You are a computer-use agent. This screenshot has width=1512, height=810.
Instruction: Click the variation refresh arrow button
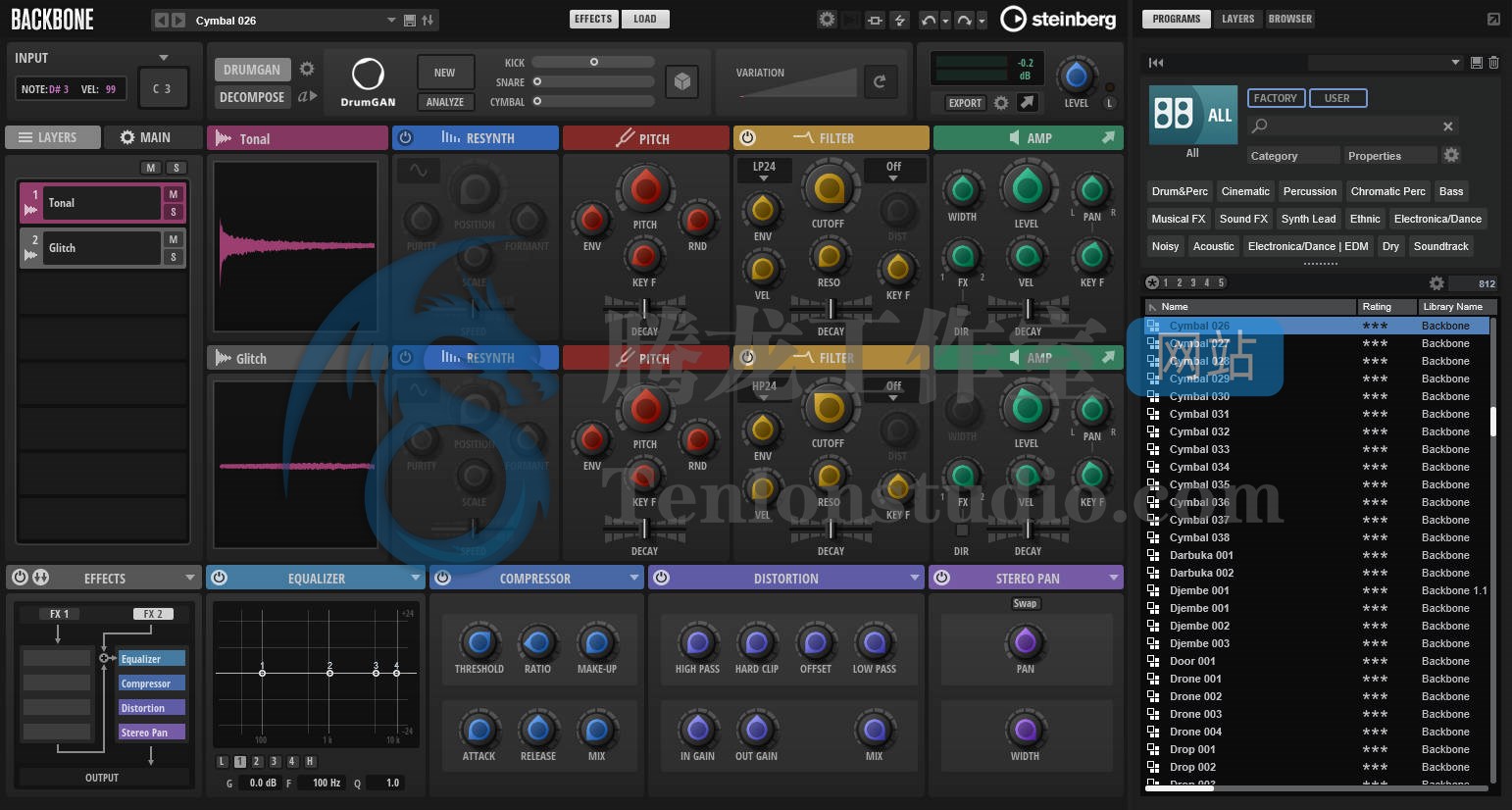[x=880, y=82]
